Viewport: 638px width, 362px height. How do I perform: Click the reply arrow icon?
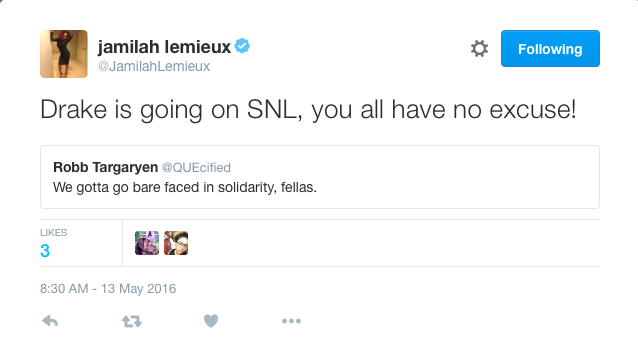[50, 321]
